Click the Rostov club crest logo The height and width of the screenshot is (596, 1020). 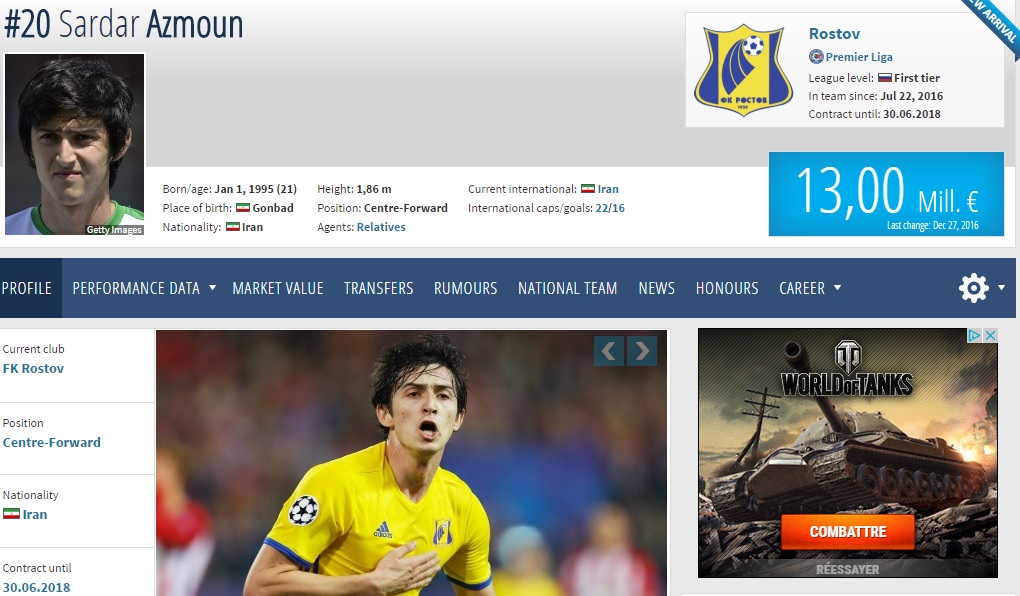(743, 70)
